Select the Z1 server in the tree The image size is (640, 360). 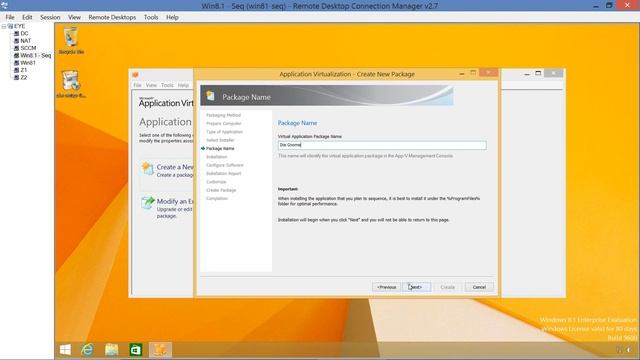(x=24, y=70)
